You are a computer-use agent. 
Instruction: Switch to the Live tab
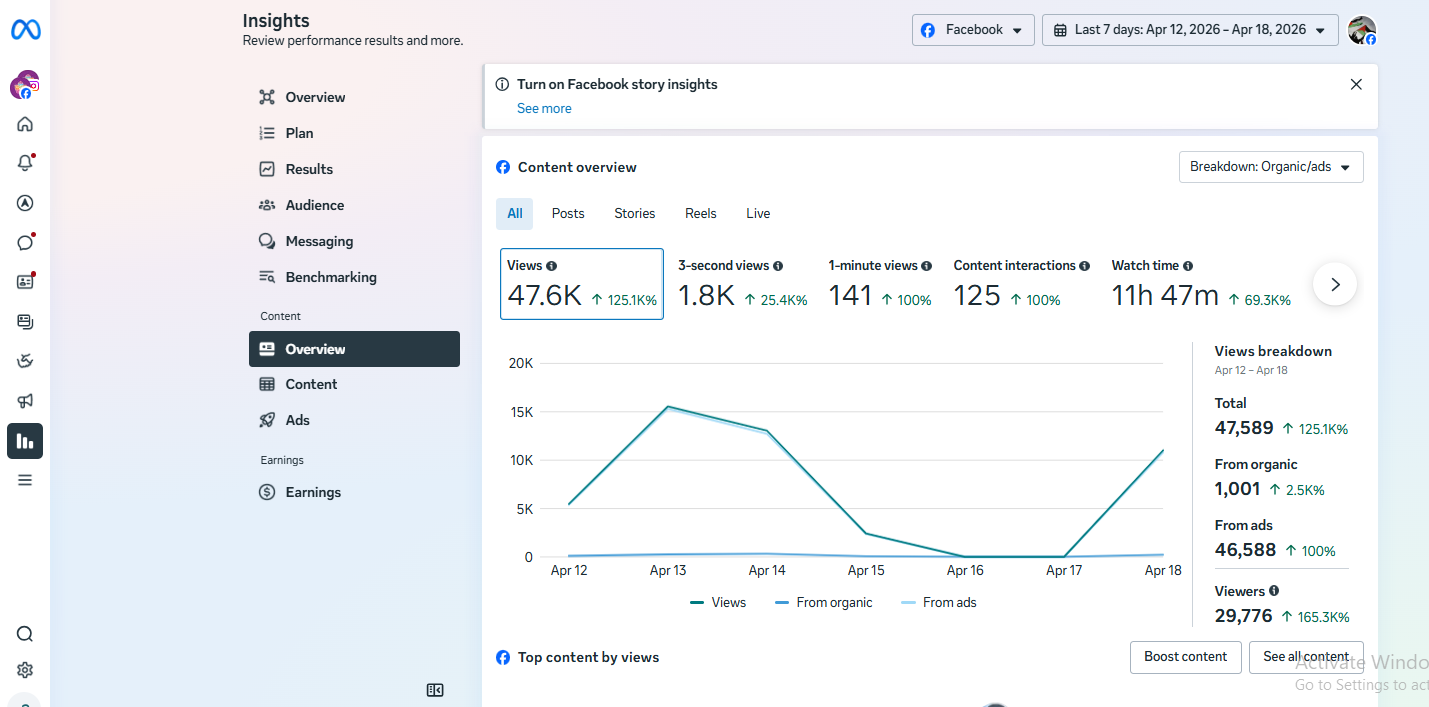758,213
